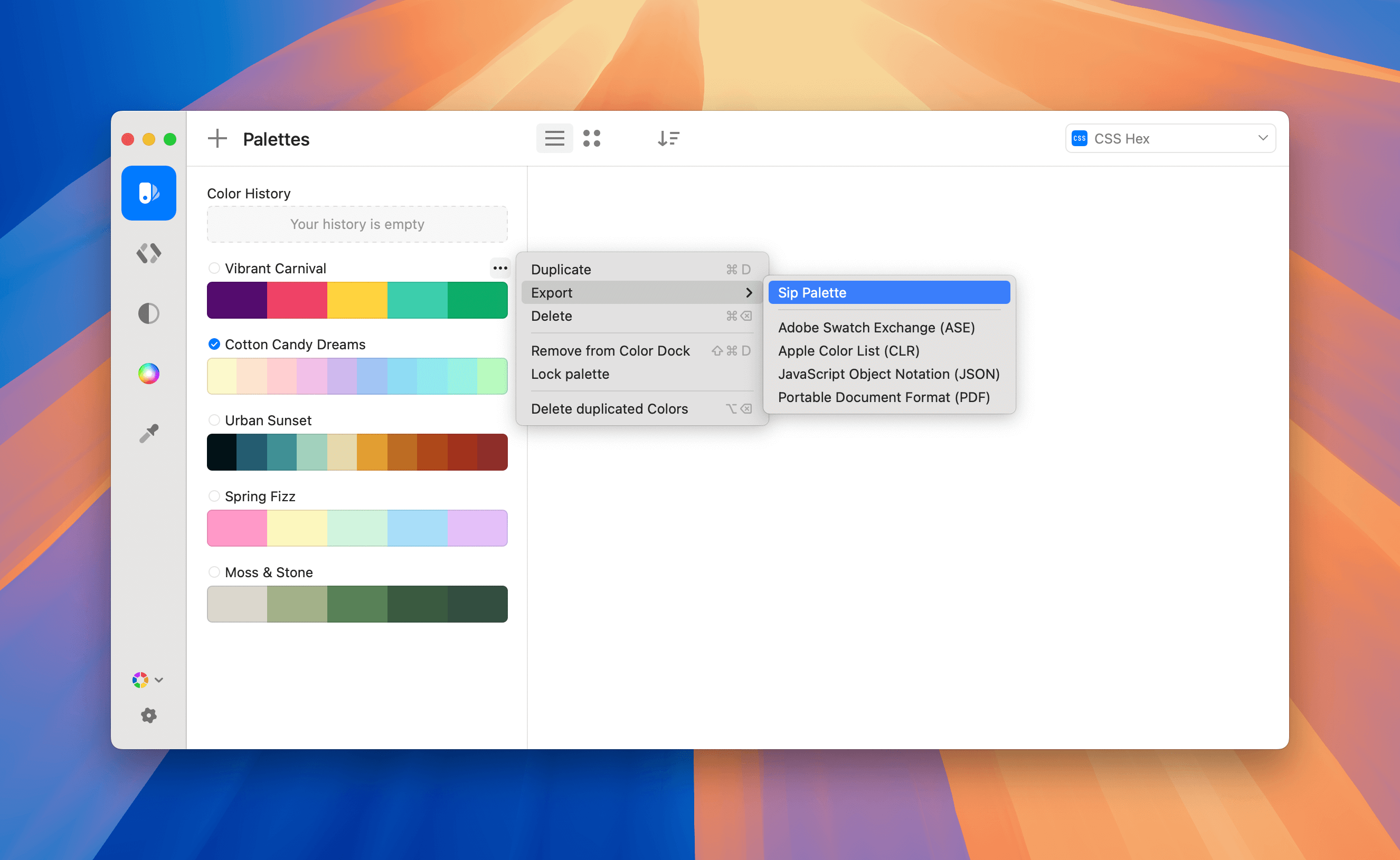Open the sort order options
The width and height of the screenshot is (1400, 860).
669,138
